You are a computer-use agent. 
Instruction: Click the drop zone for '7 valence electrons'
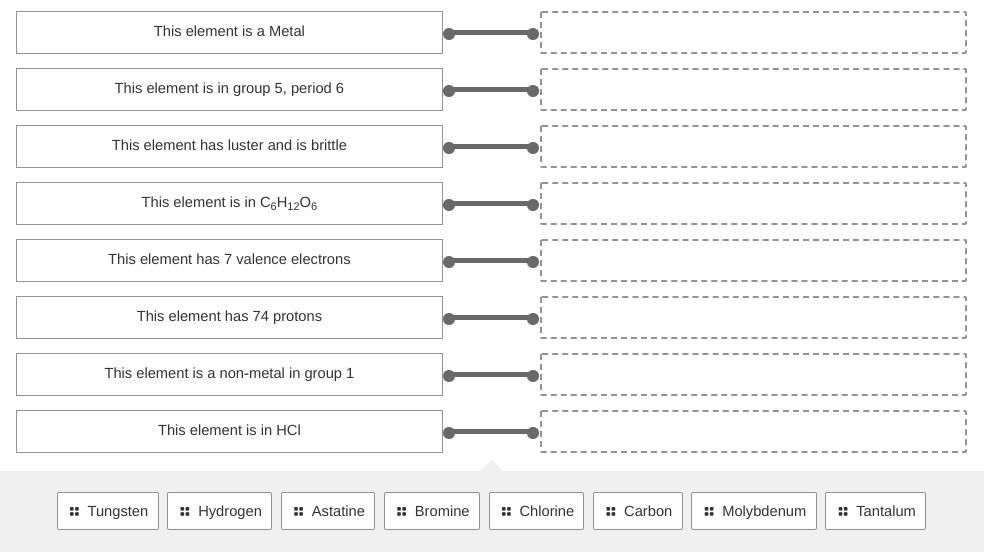pos(753,260)
